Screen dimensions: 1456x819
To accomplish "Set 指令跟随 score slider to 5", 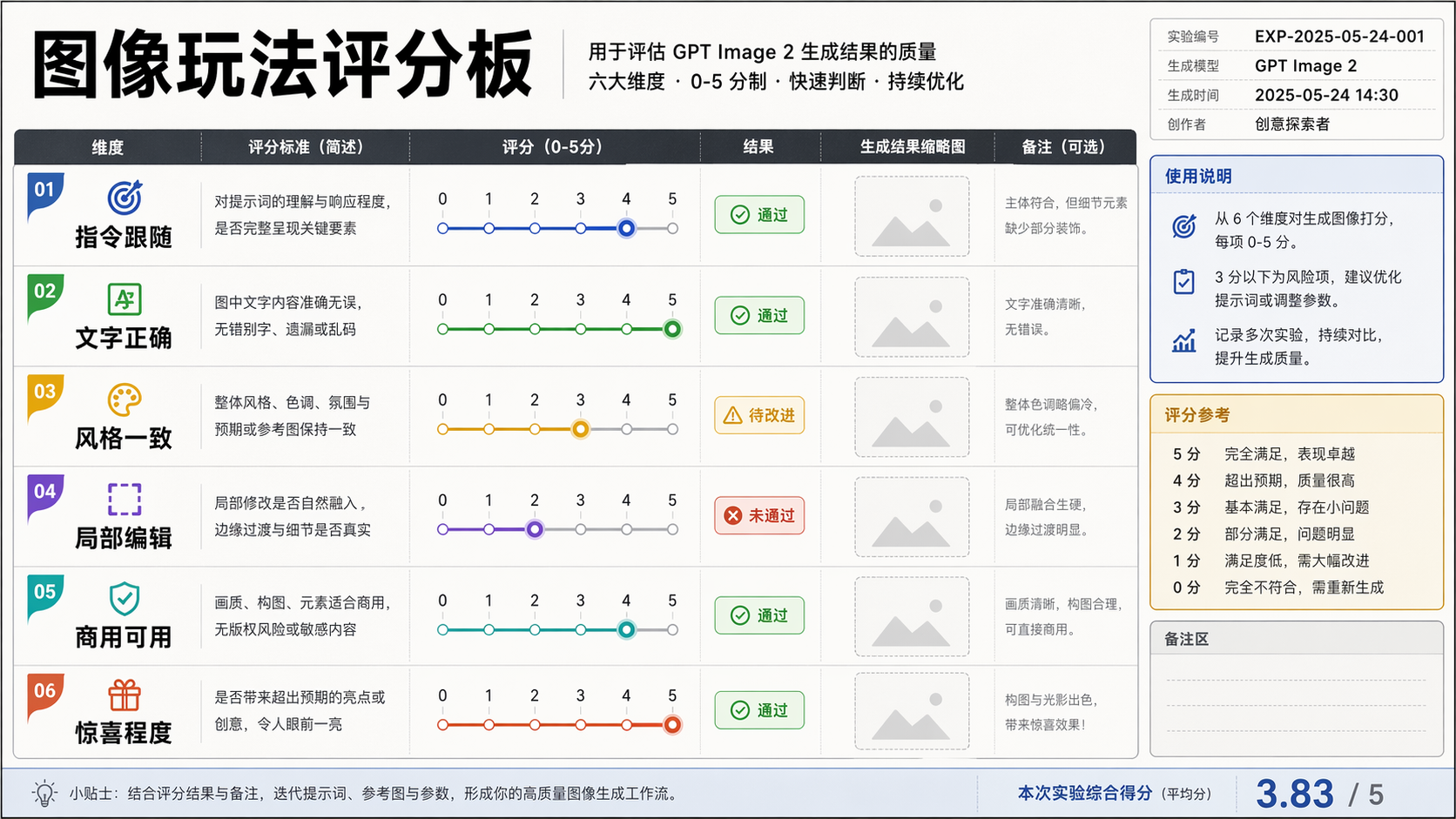I will pyautogui.click(x=672, y=229).
